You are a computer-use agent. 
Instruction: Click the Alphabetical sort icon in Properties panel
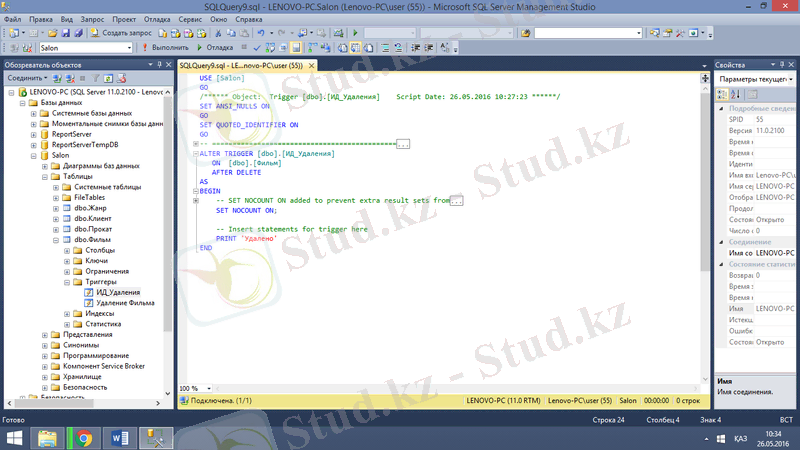pos(735,94)
